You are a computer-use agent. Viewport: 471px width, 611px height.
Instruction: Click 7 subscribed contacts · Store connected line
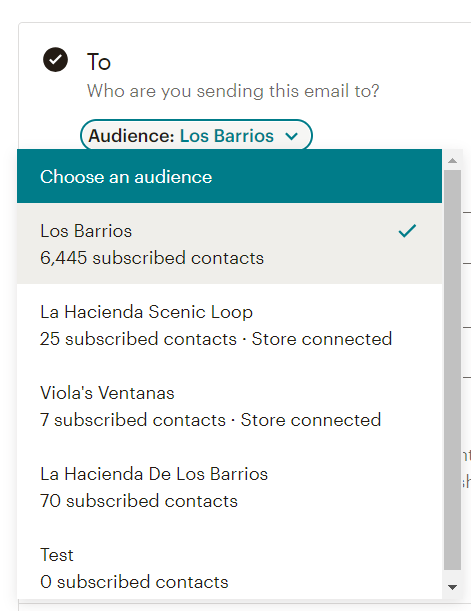[x=210, y=420]
